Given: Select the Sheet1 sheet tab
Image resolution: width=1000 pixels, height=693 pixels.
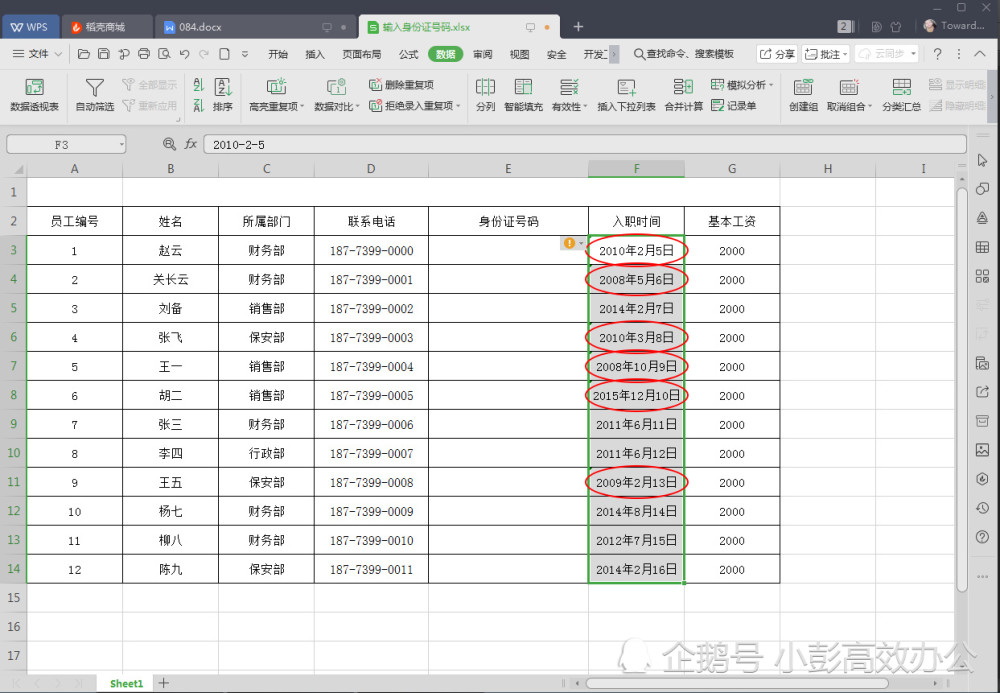Looking at the screenshot, I should (126, 683).
